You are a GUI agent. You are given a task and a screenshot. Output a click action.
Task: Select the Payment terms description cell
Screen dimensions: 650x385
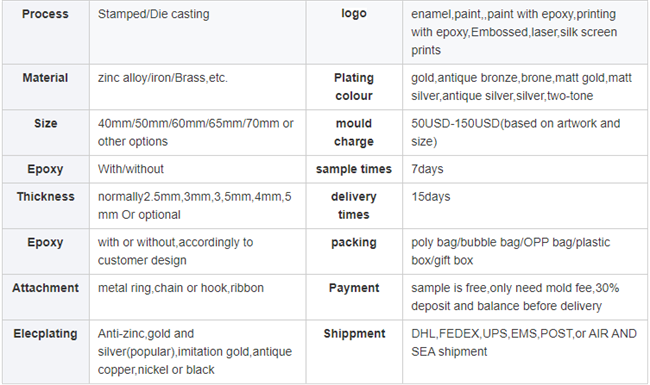tap(525, 297)
